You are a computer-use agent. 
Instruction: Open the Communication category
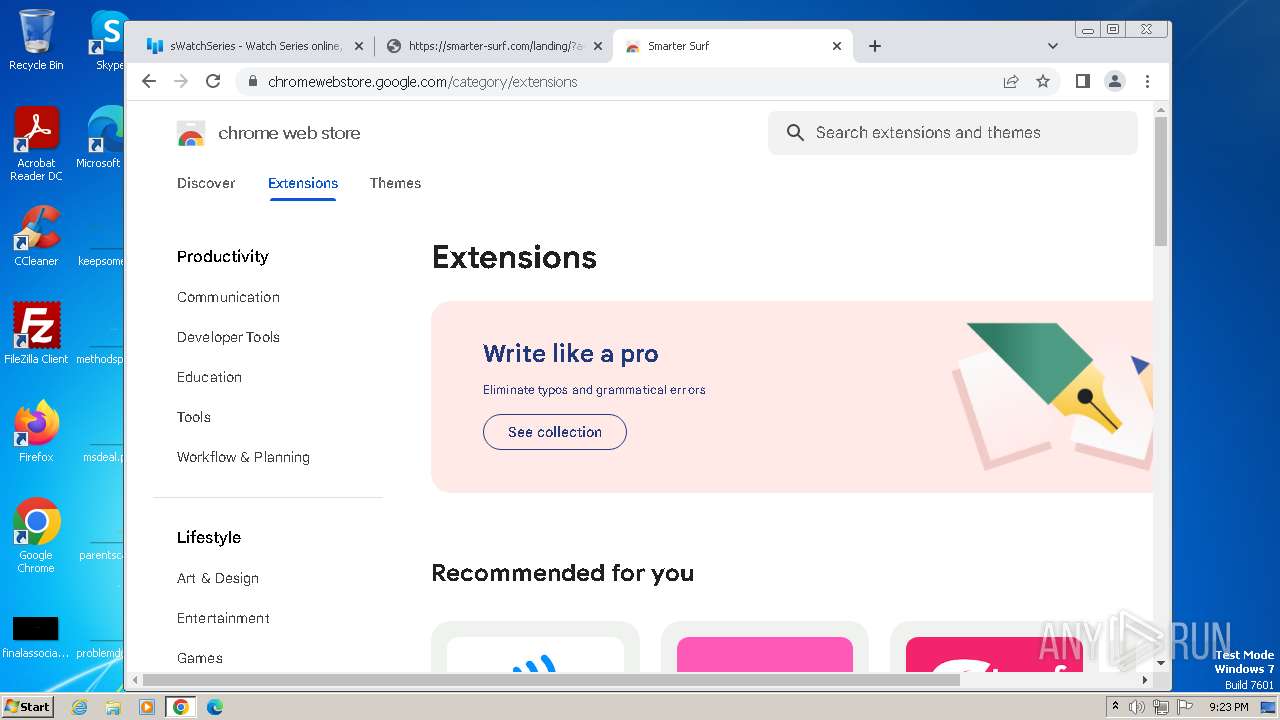coord(228,297)
